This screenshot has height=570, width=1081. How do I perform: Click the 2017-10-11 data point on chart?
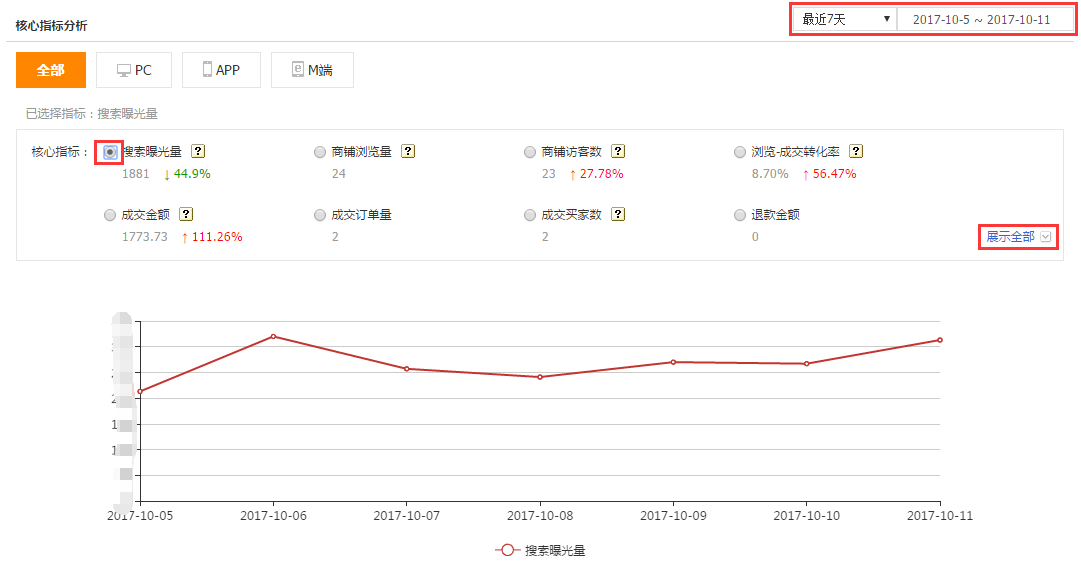pos(940,340)
